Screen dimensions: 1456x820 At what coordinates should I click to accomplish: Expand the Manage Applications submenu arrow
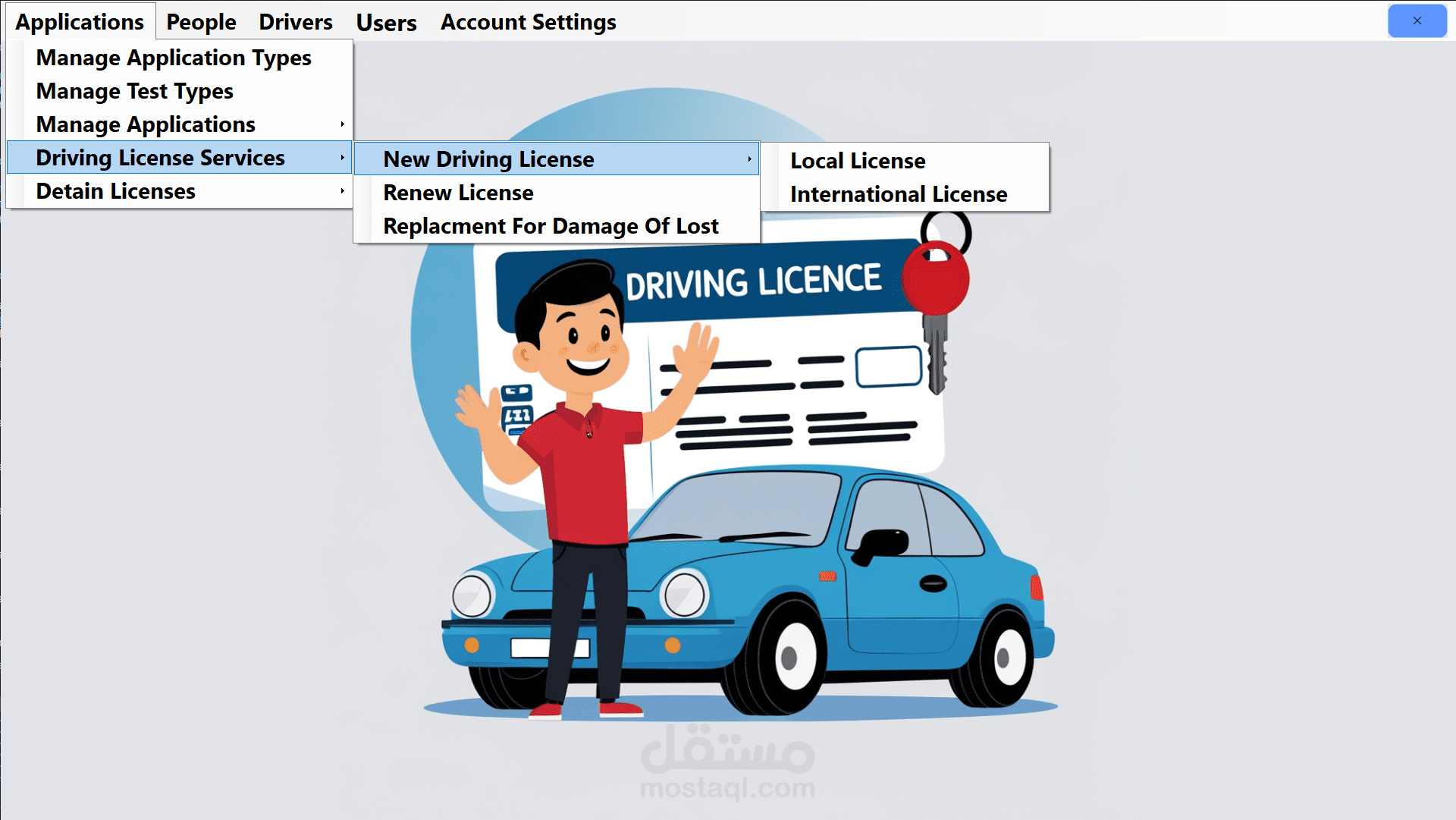(342, 124)
